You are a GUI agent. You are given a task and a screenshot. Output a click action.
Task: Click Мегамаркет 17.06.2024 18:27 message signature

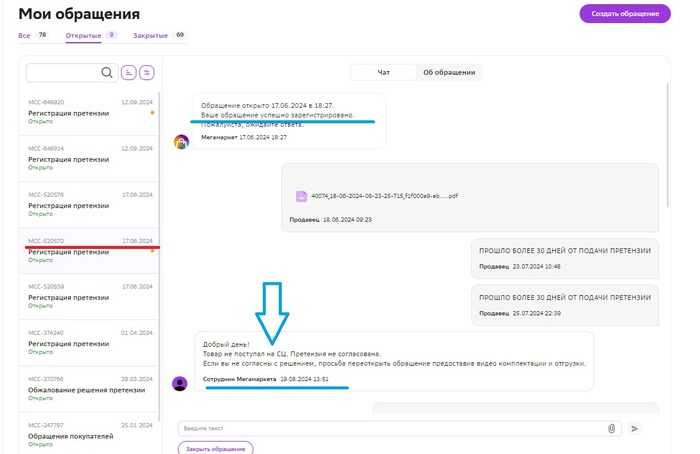[x=244, y=137]
